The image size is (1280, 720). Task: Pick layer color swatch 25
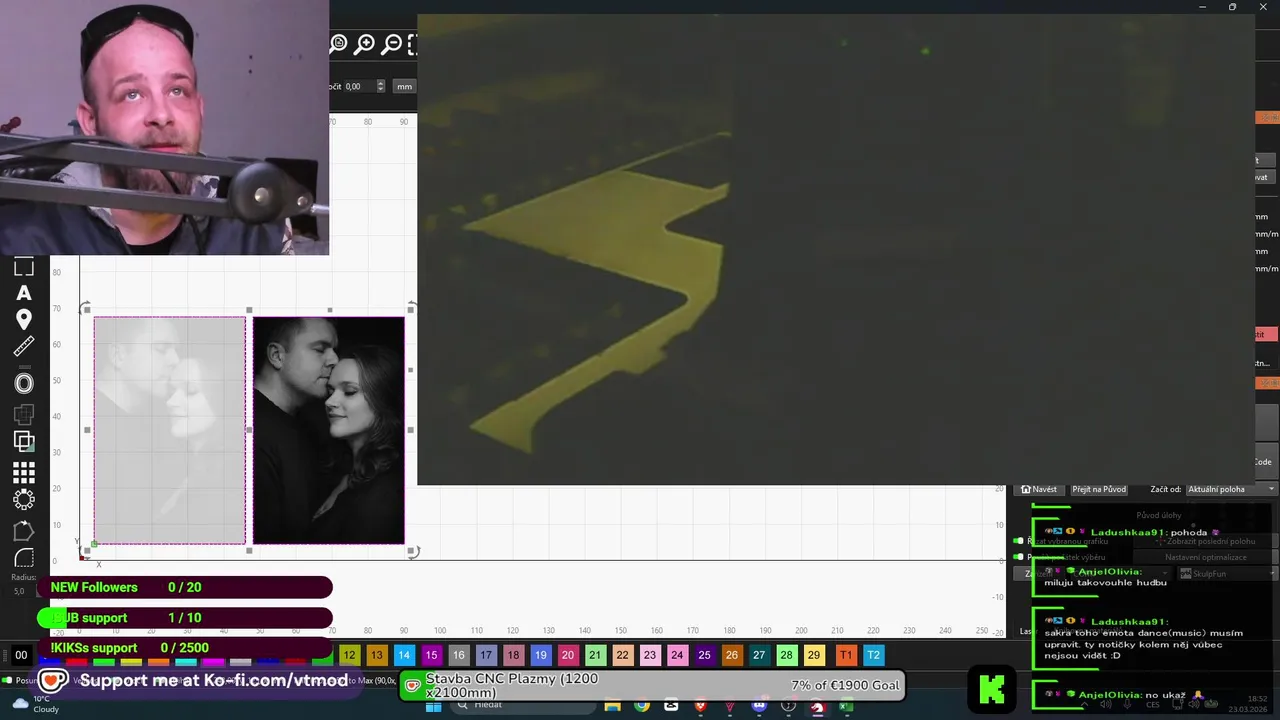(704, 655)
